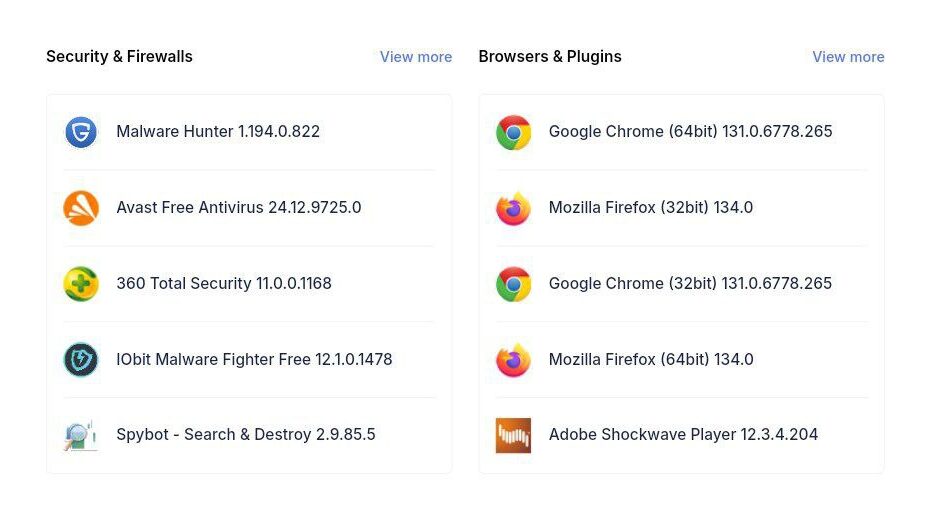Click the Spybot Search & Destroy icon

(81, 435)
